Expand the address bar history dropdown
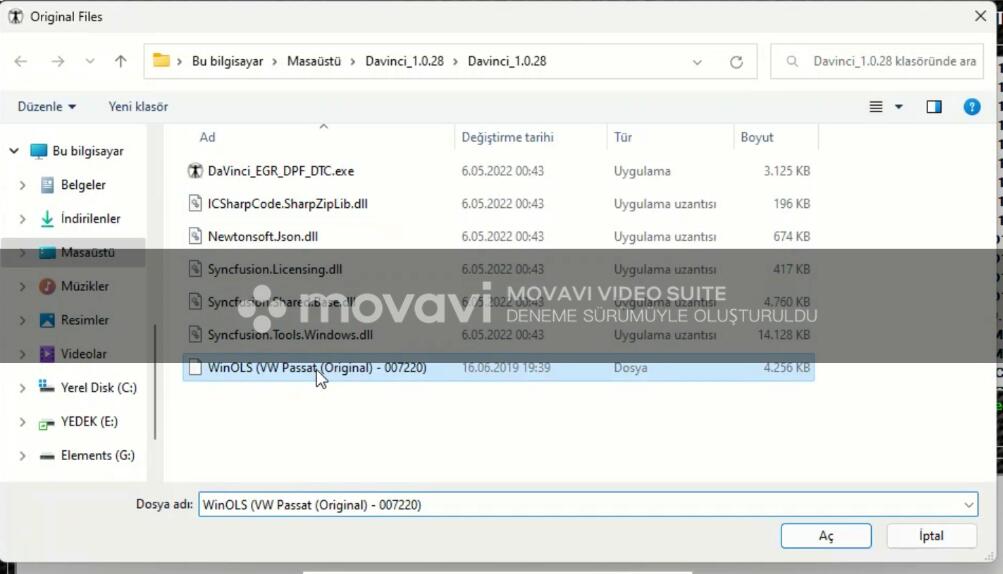Screen dimensions: 1003x574 [x=697, y=62]
